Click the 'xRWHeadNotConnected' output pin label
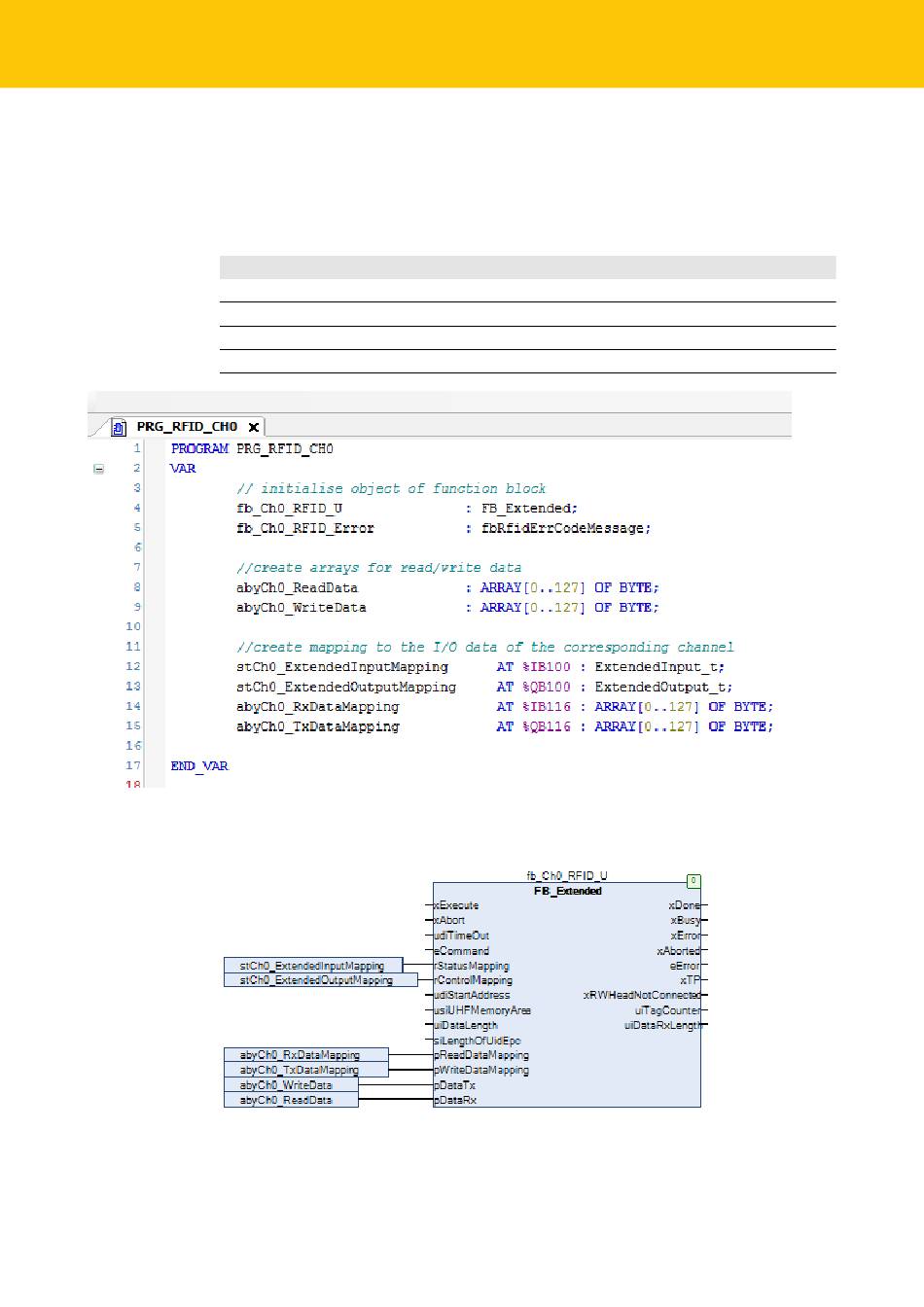 pos(642,995)
